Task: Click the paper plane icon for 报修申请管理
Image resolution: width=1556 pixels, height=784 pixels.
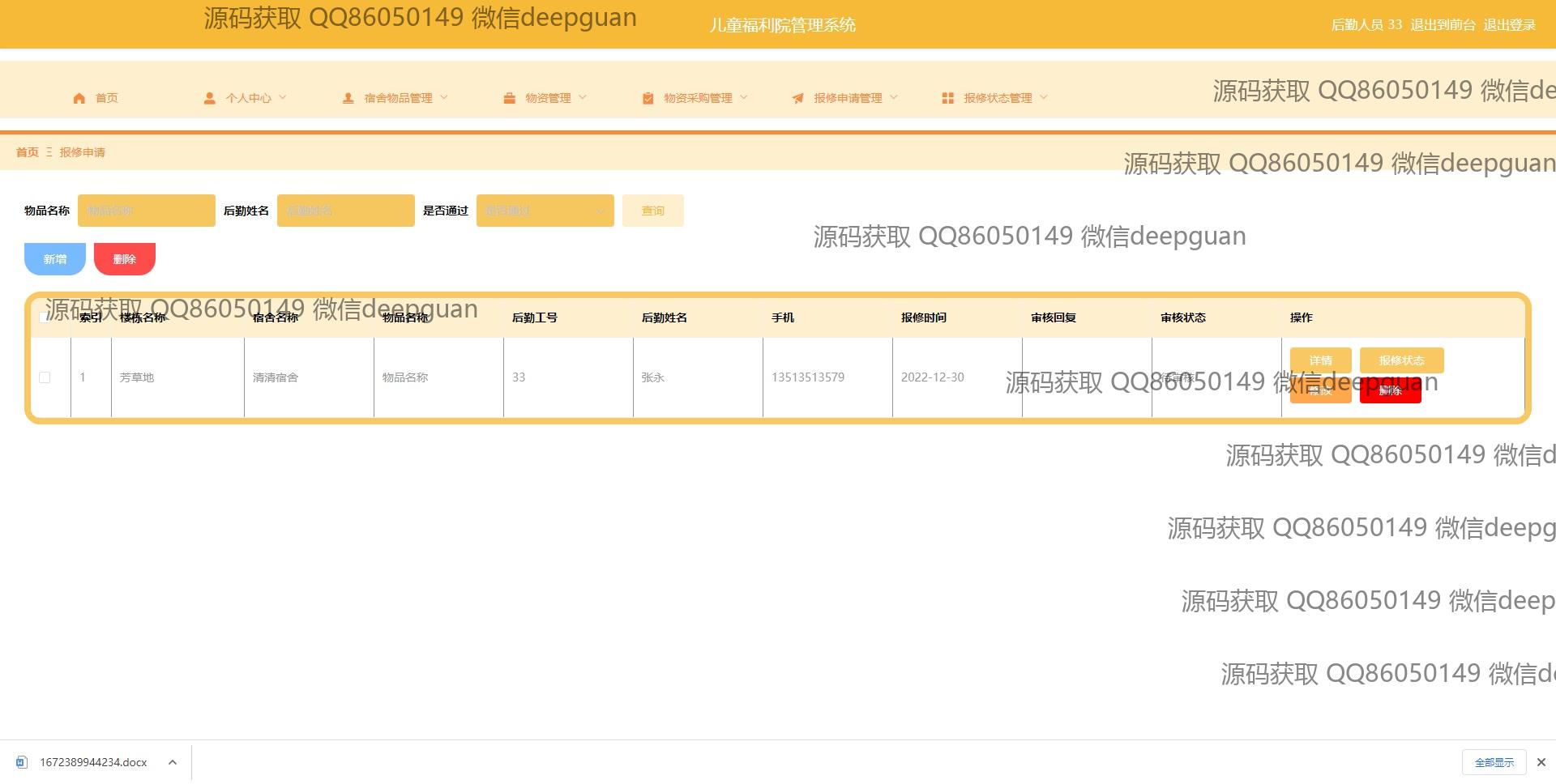Action: pyautogui.click(x=797, y=98)
